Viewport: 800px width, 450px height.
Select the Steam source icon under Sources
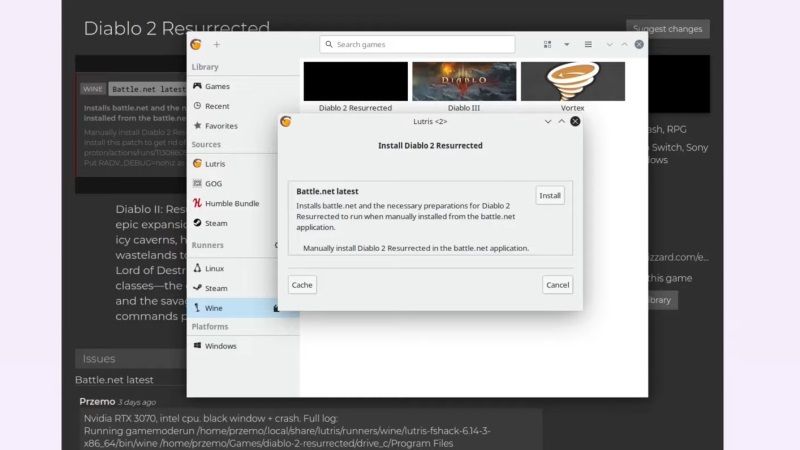point(197,223)
